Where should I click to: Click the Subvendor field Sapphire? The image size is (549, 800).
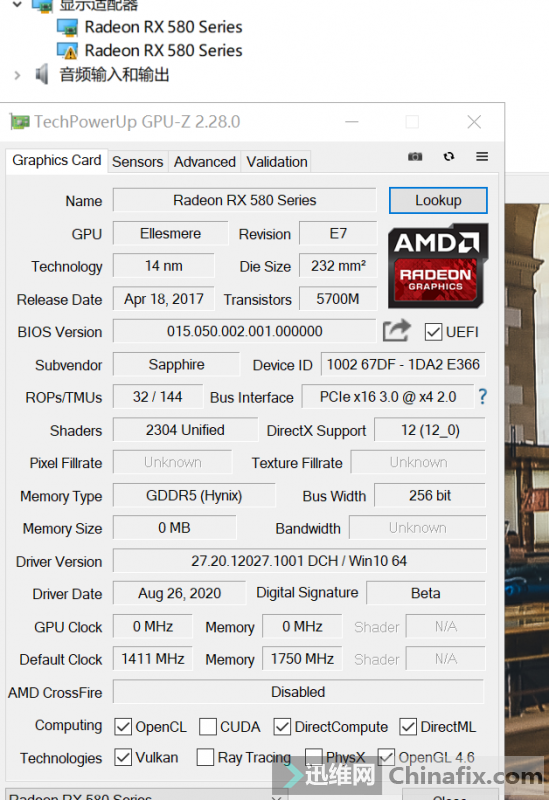176,364
